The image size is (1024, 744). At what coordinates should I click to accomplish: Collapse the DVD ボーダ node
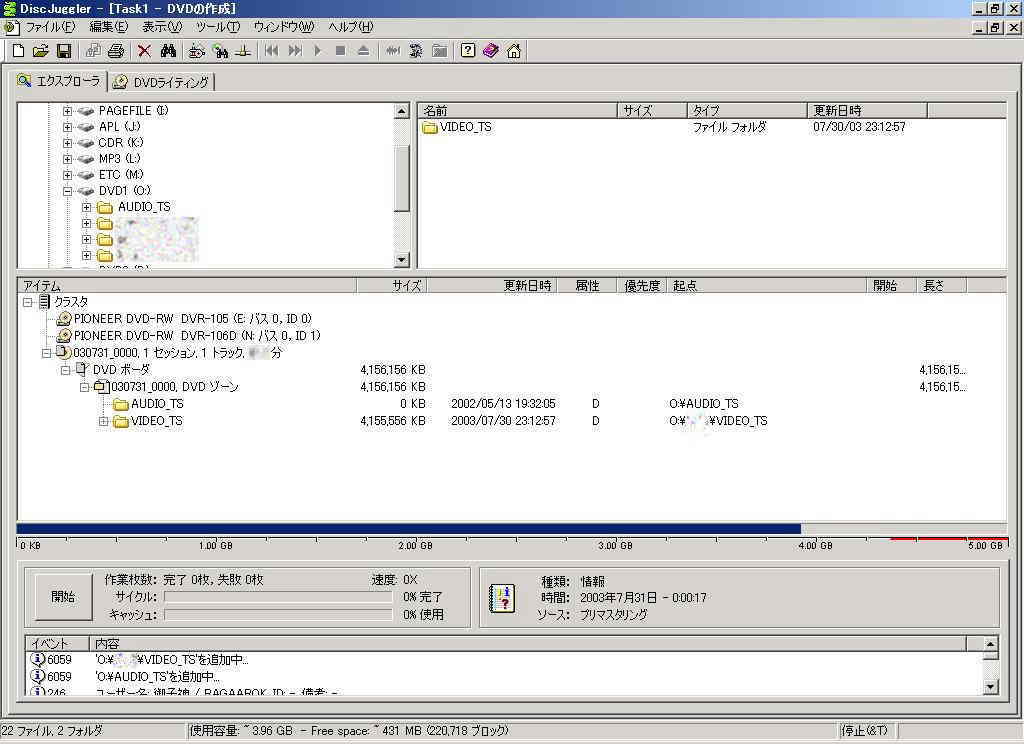point(65,370)
